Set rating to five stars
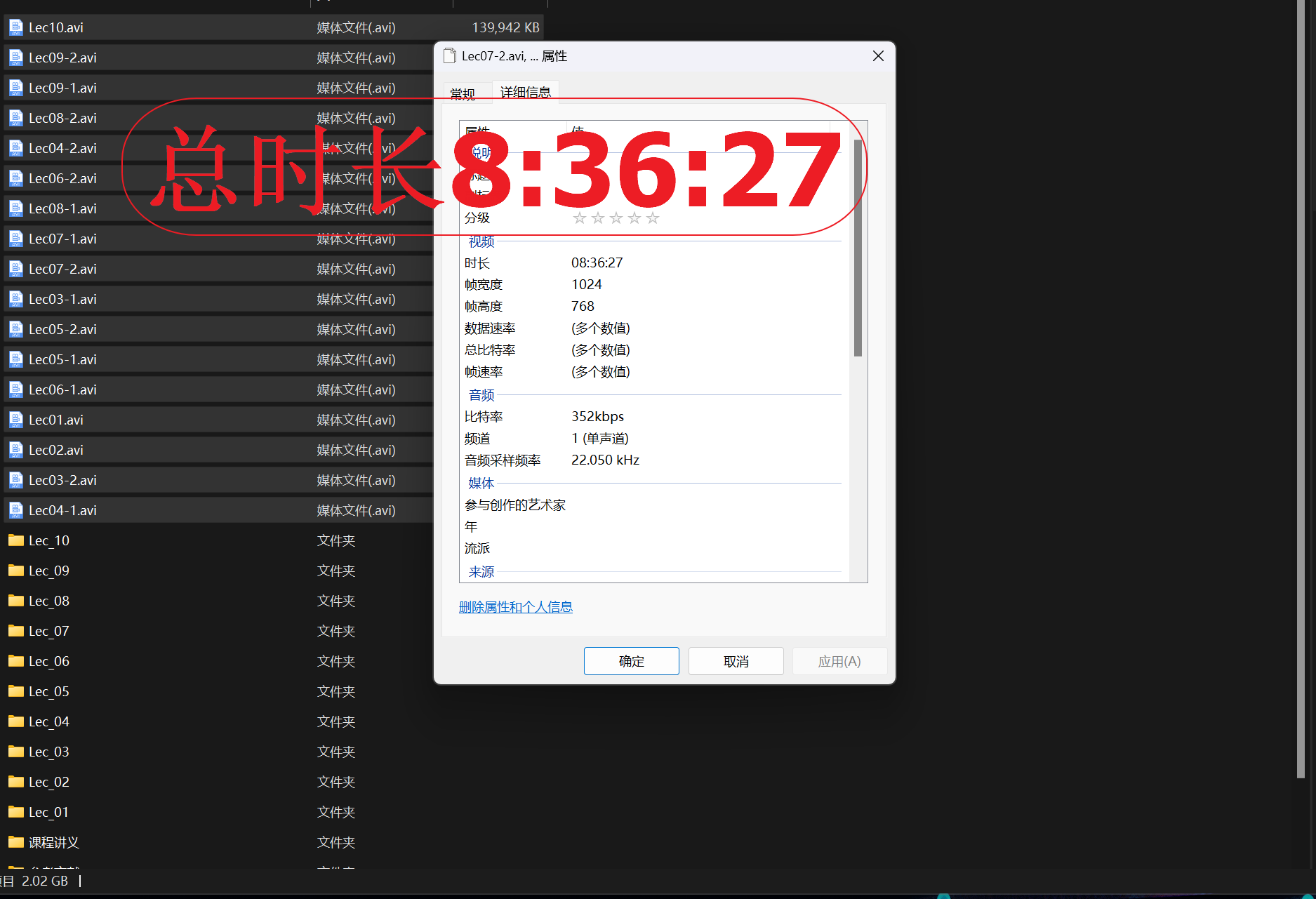Viewport: 1316px width, 899px height. (653, 218)
